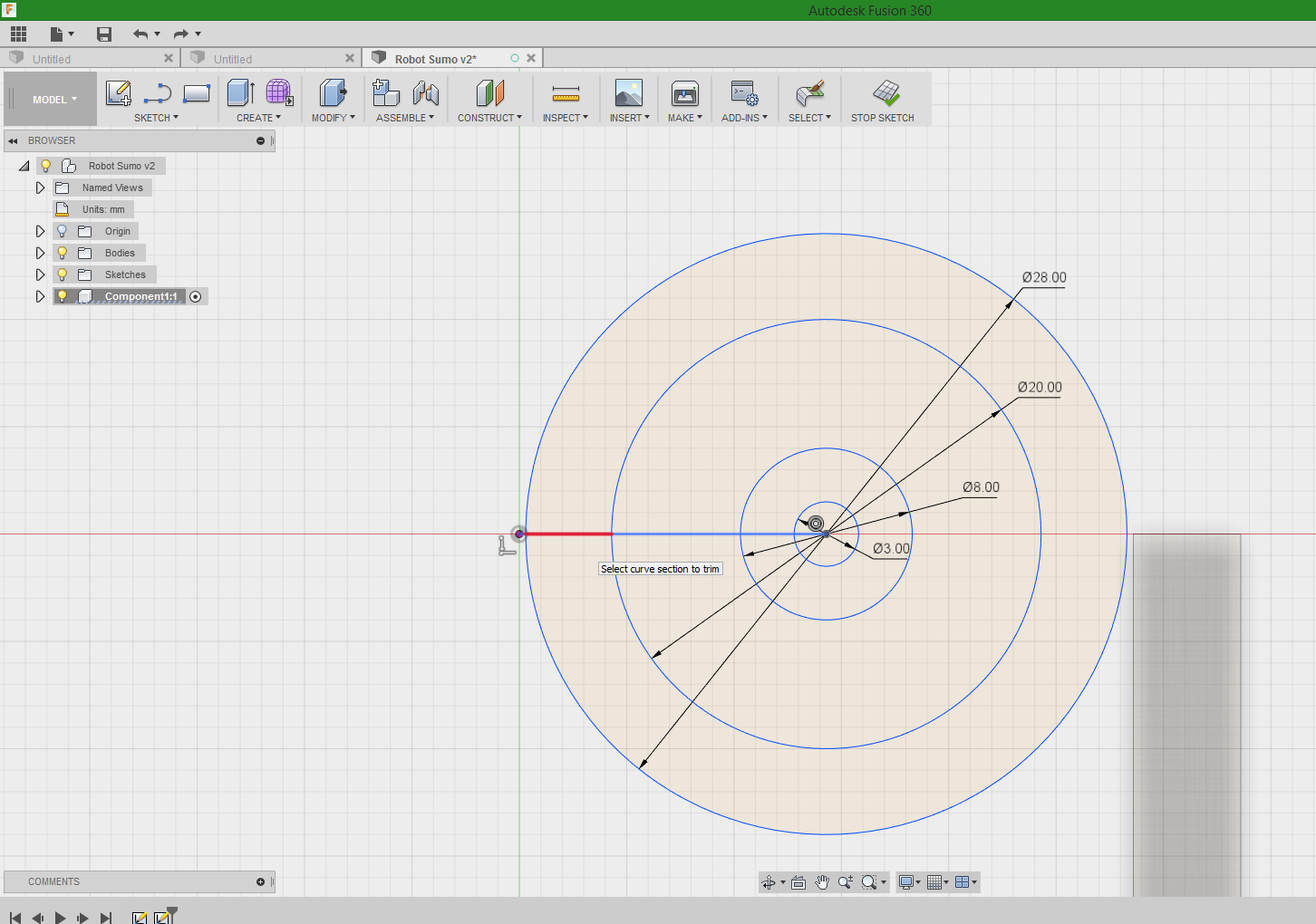Click the Insert image icon
This screenshot has width=1316, height=924.
point(628,93)
